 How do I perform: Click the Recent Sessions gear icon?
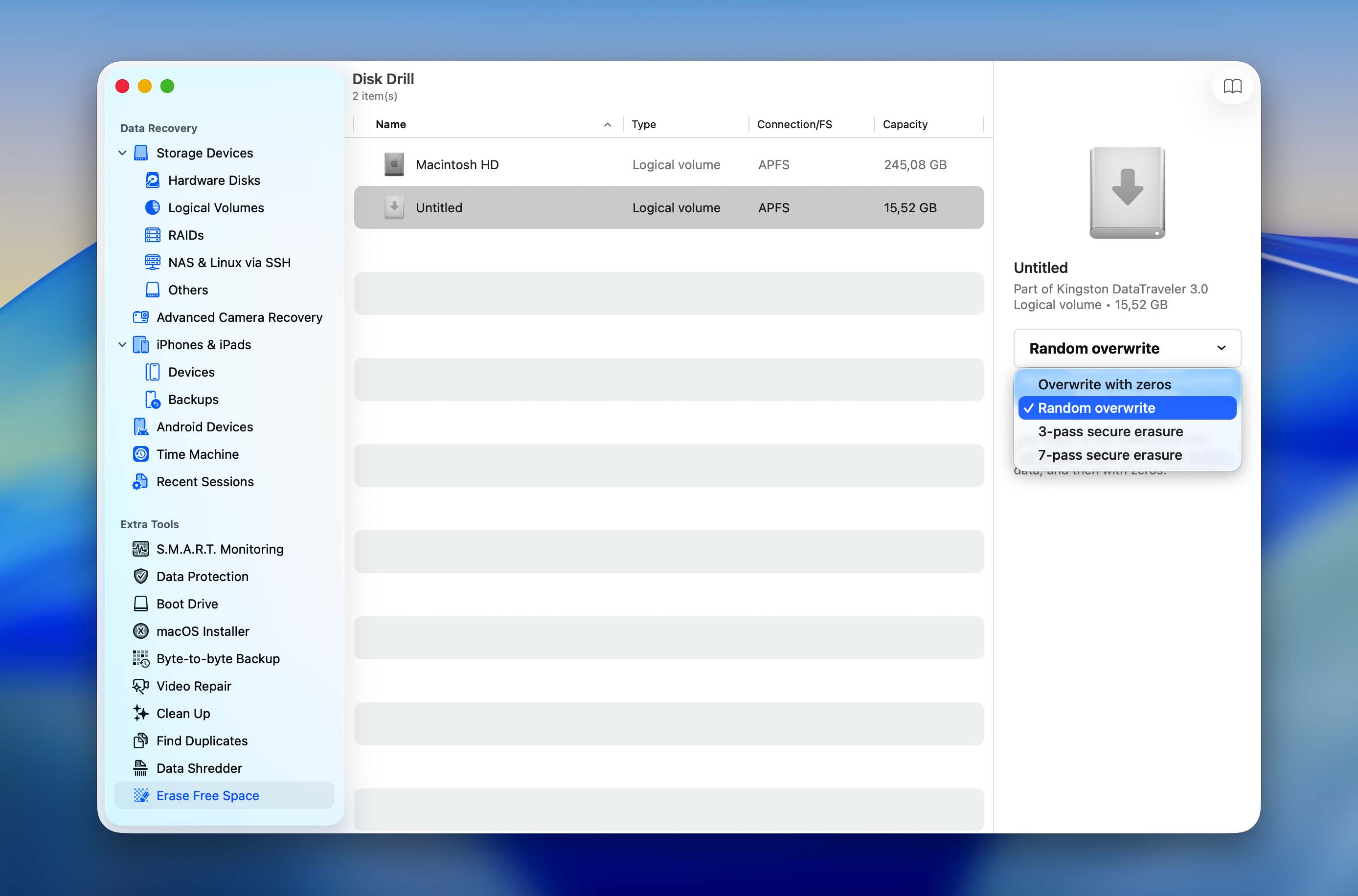pyautogui.click(x=140, y=482)
